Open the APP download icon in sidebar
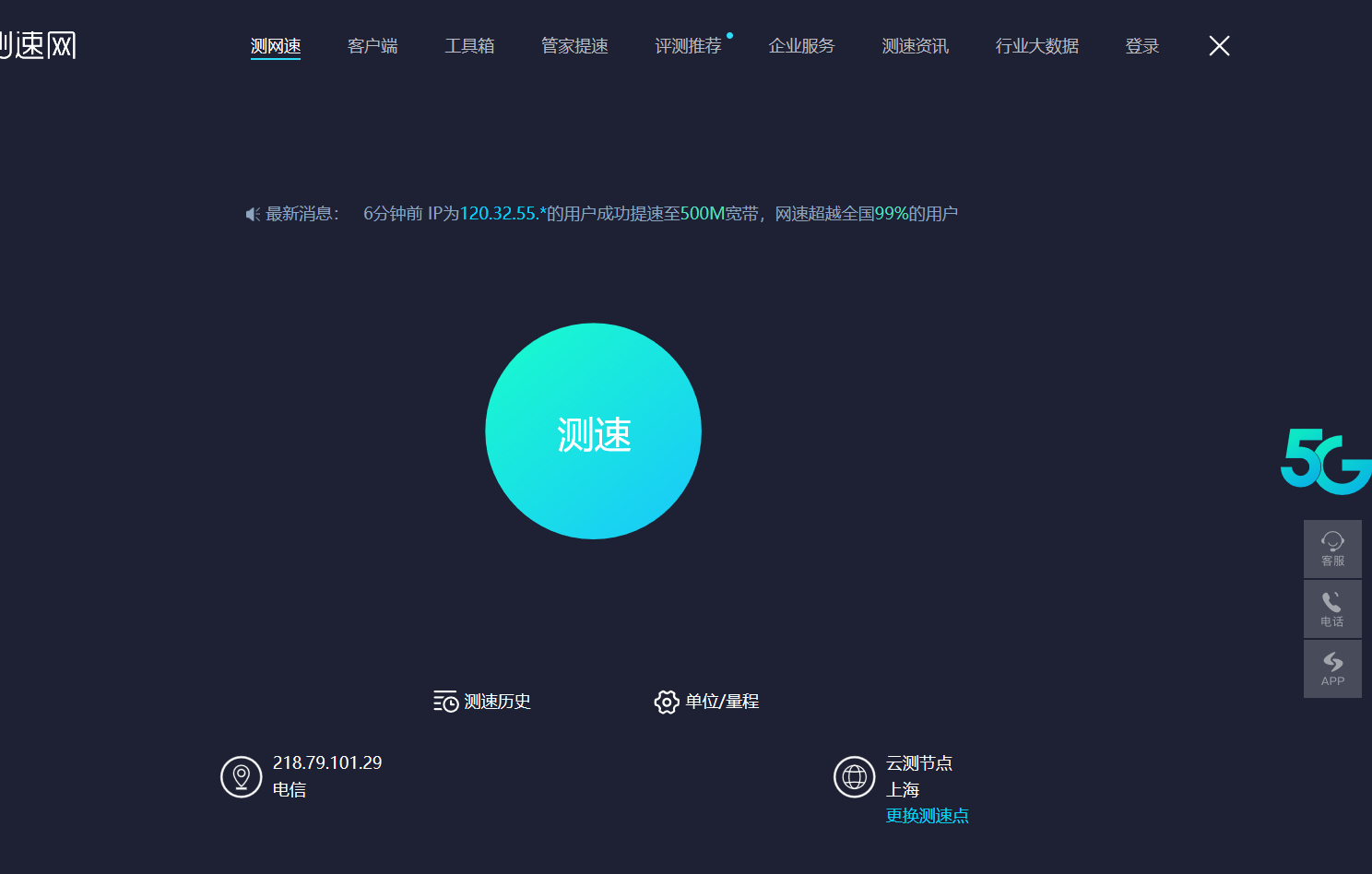1372x874 pixels. click(x=1332, y=668)
